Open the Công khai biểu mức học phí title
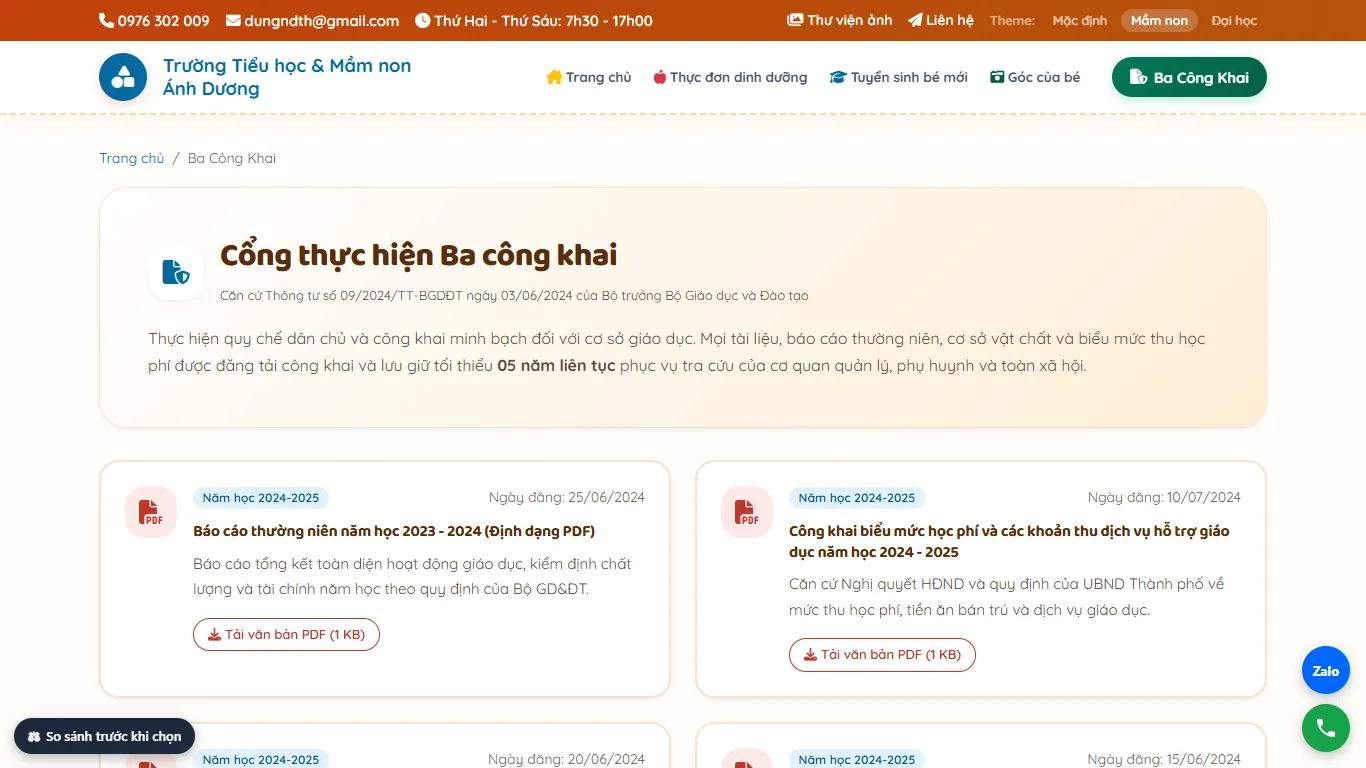Viewport: 1366px width, 768px height. point(1009,541)
